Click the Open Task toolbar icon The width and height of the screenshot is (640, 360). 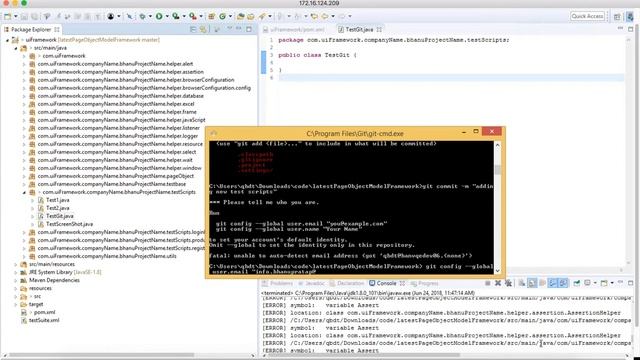click(x=250, y=16)
